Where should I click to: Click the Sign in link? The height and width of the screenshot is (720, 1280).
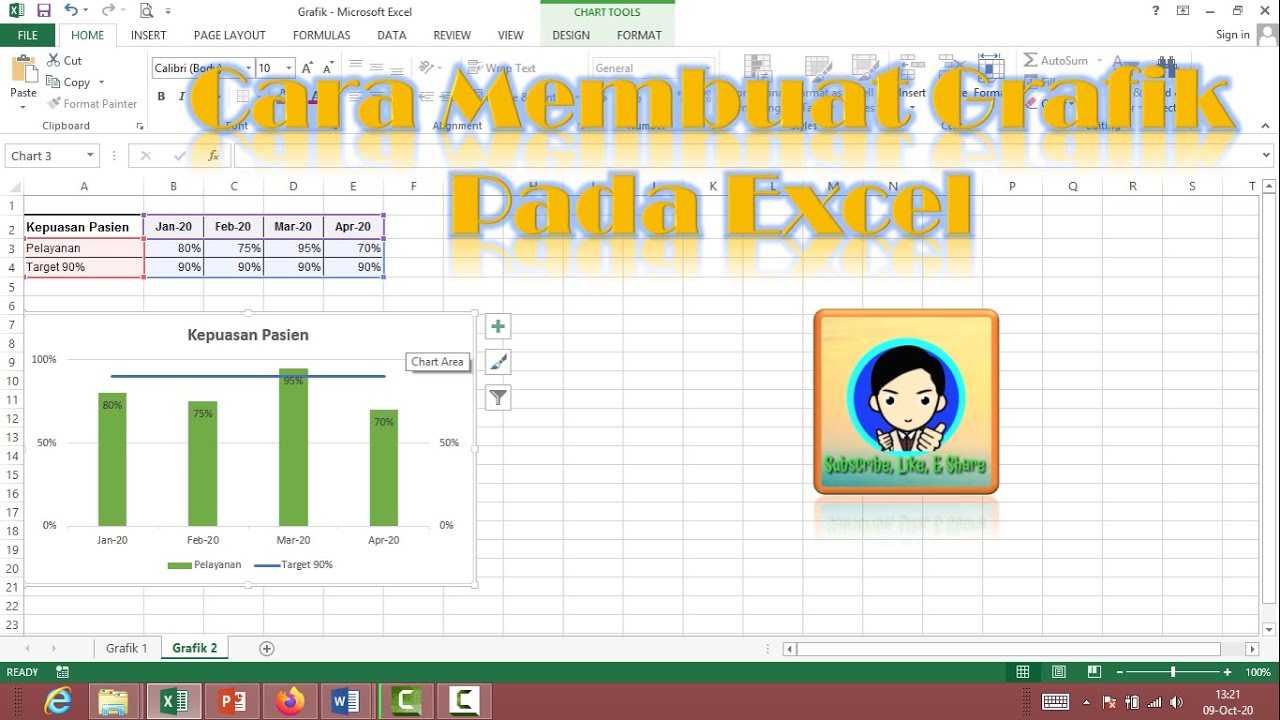[1233, 35]
